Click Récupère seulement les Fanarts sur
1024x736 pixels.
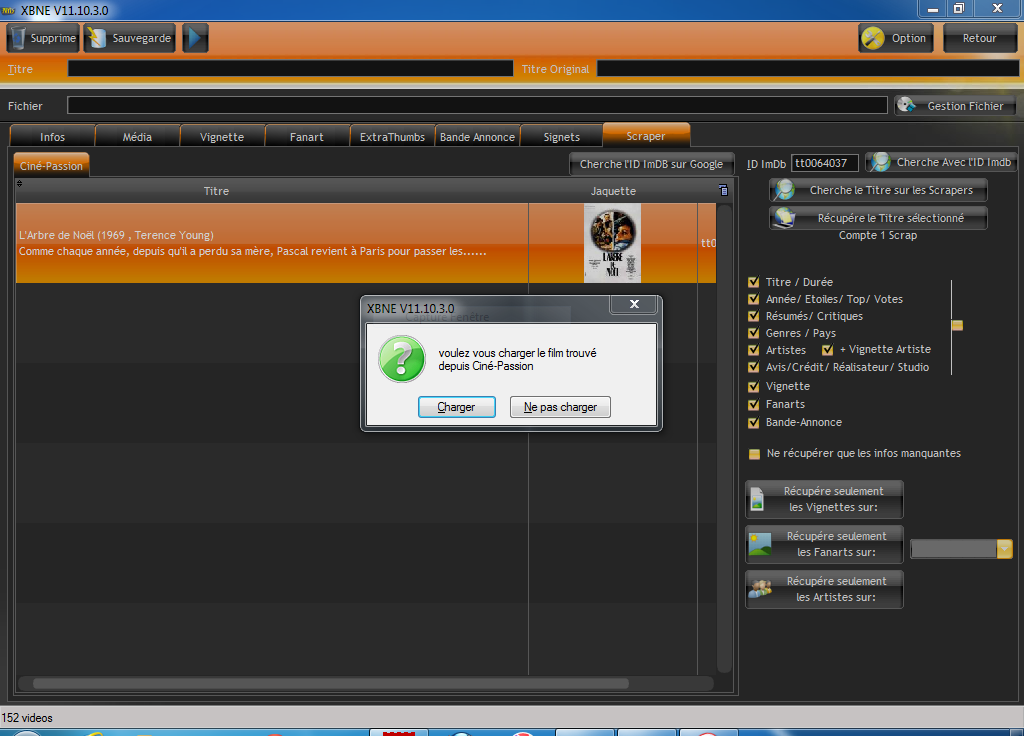[x=824, y=544]
